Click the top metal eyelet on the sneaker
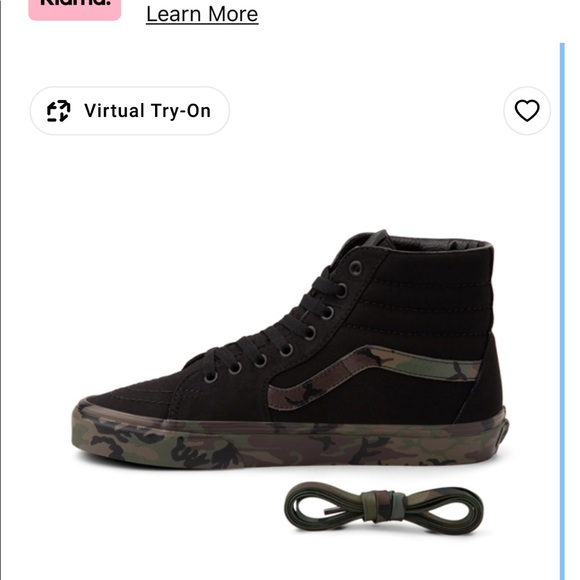580x580 pixels. (355, 268)
